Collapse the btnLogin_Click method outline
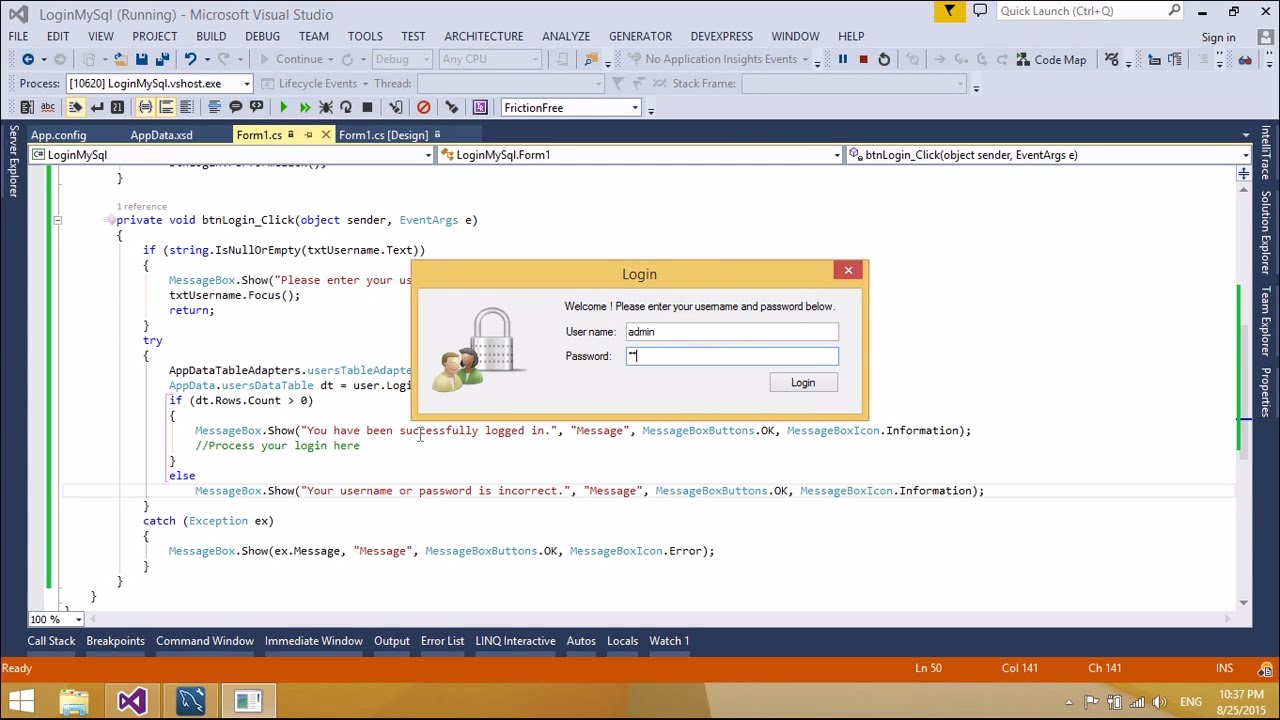This screenshot has width=1280, height=720. point(57,220)
